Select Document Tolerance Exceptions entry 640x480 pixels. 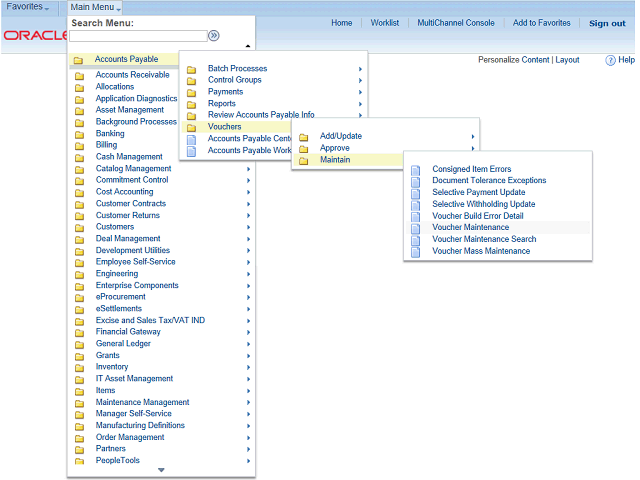coord(489,180)
